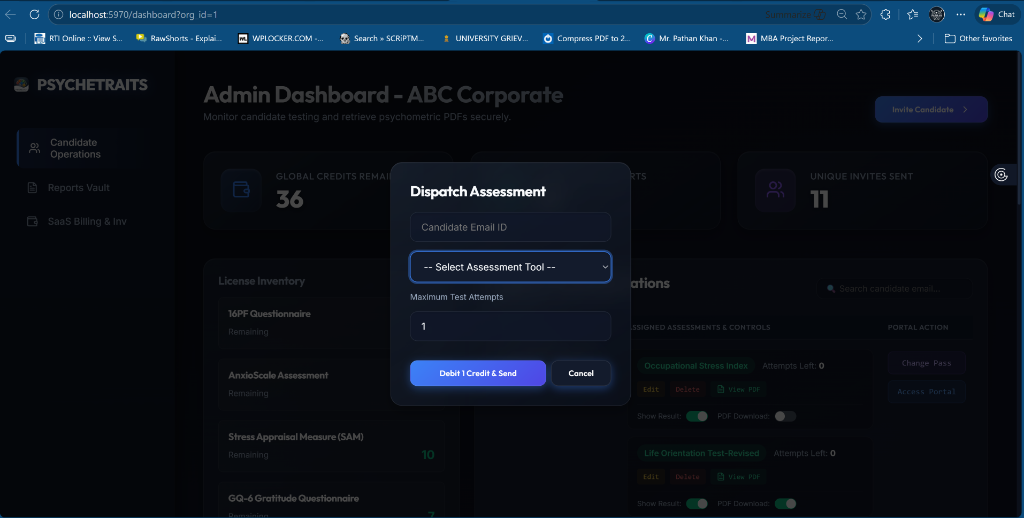
Task: Click the Invite Candidate button
Action: coord(931,110)
